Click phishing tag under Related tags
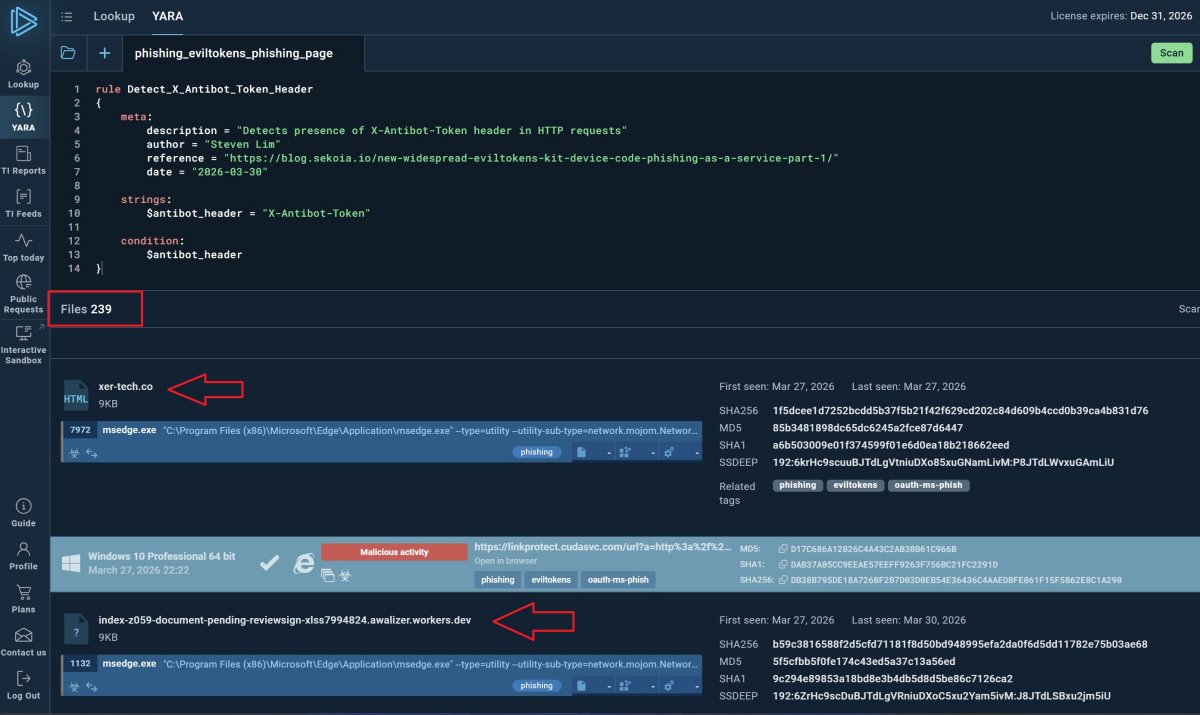Viewport: 1200px width, 715px height. click(x=797, y=485)
